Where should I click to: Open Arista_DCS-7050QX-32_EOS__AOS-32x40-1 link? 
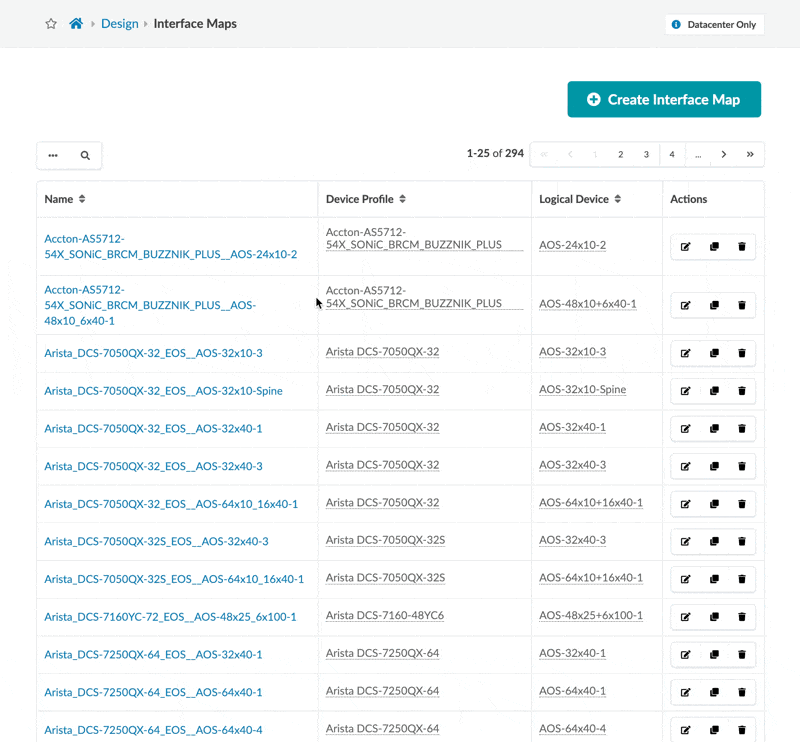[x=153, y=428]
